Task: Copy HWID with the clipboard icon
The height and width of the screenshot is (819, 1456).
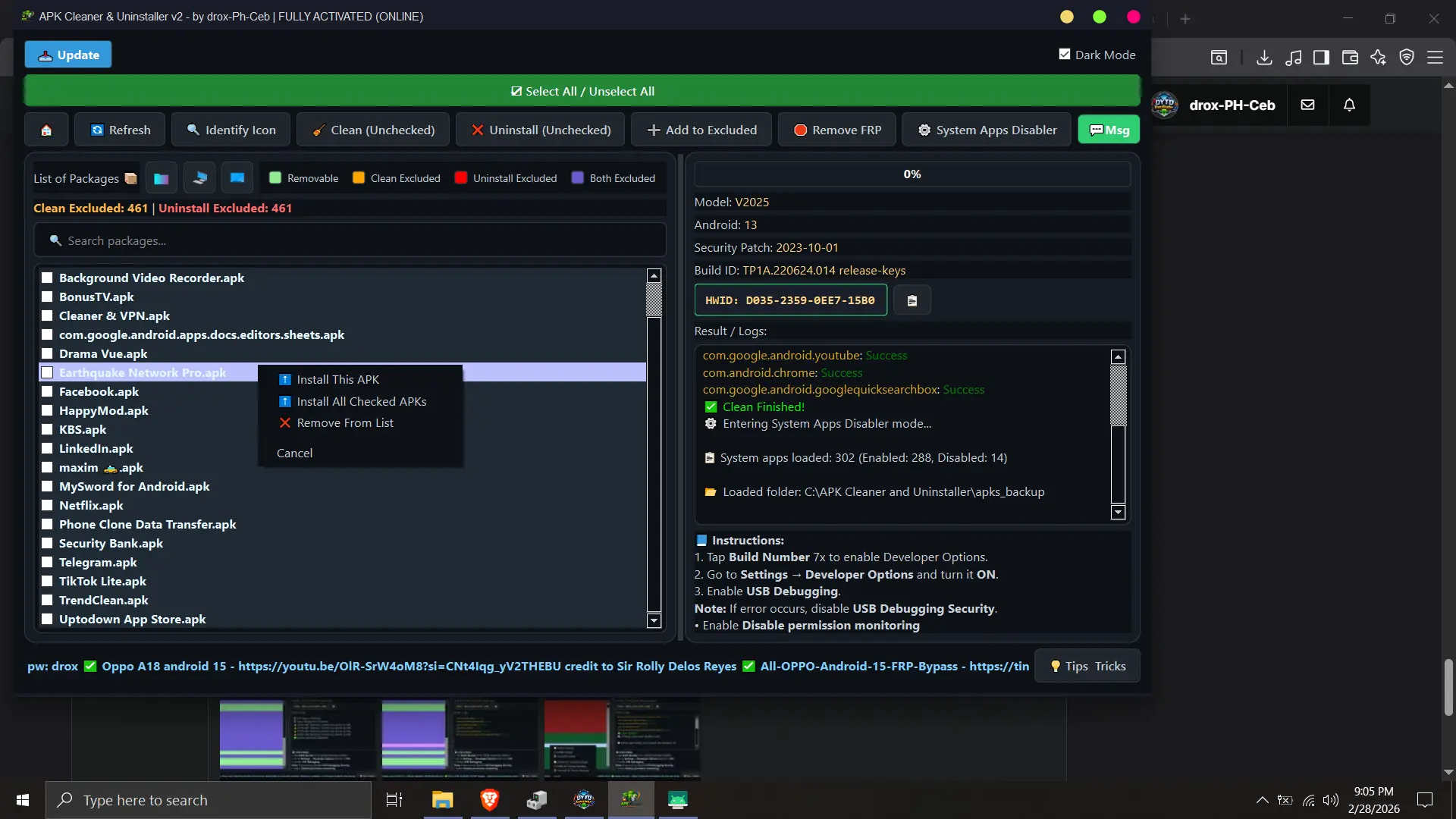Action: click(912, 300)
